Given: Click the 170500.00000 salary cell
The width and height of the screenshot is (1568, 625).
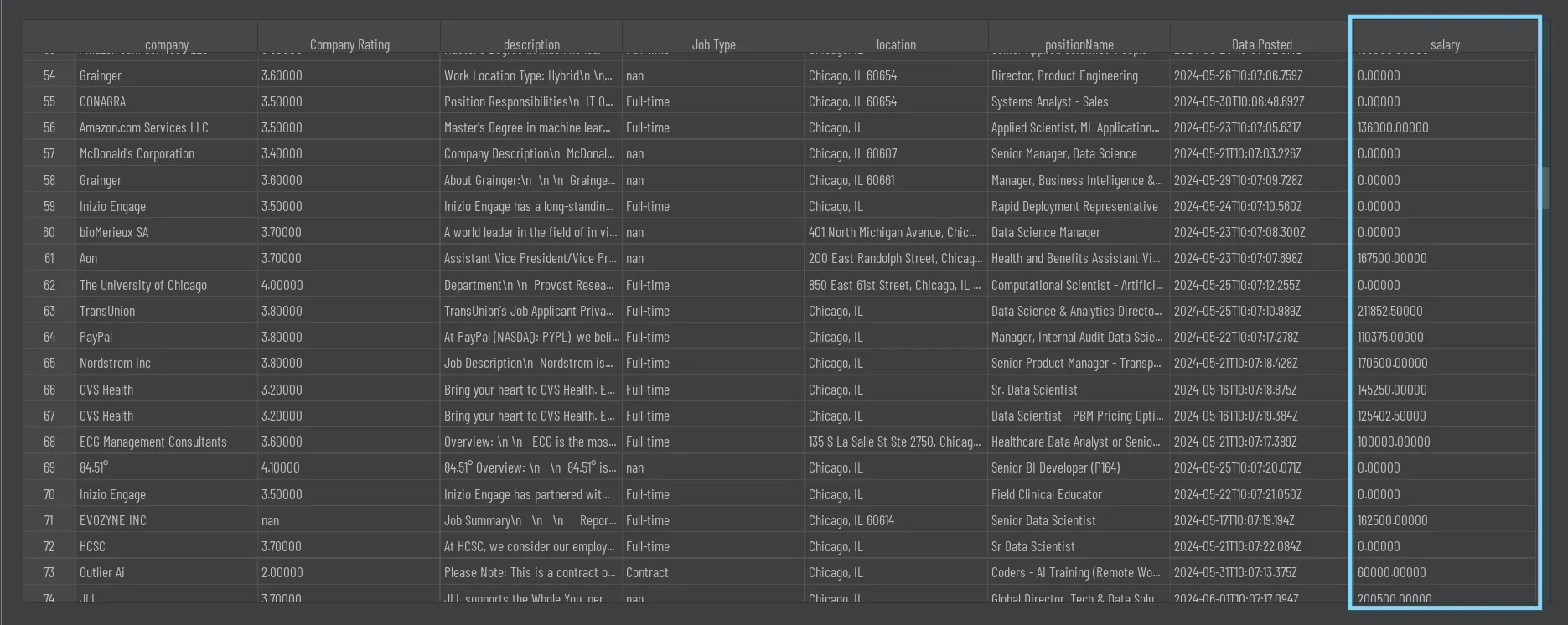Looking at the screenshot, I should pyautogui.click(x=1445, y=363).
